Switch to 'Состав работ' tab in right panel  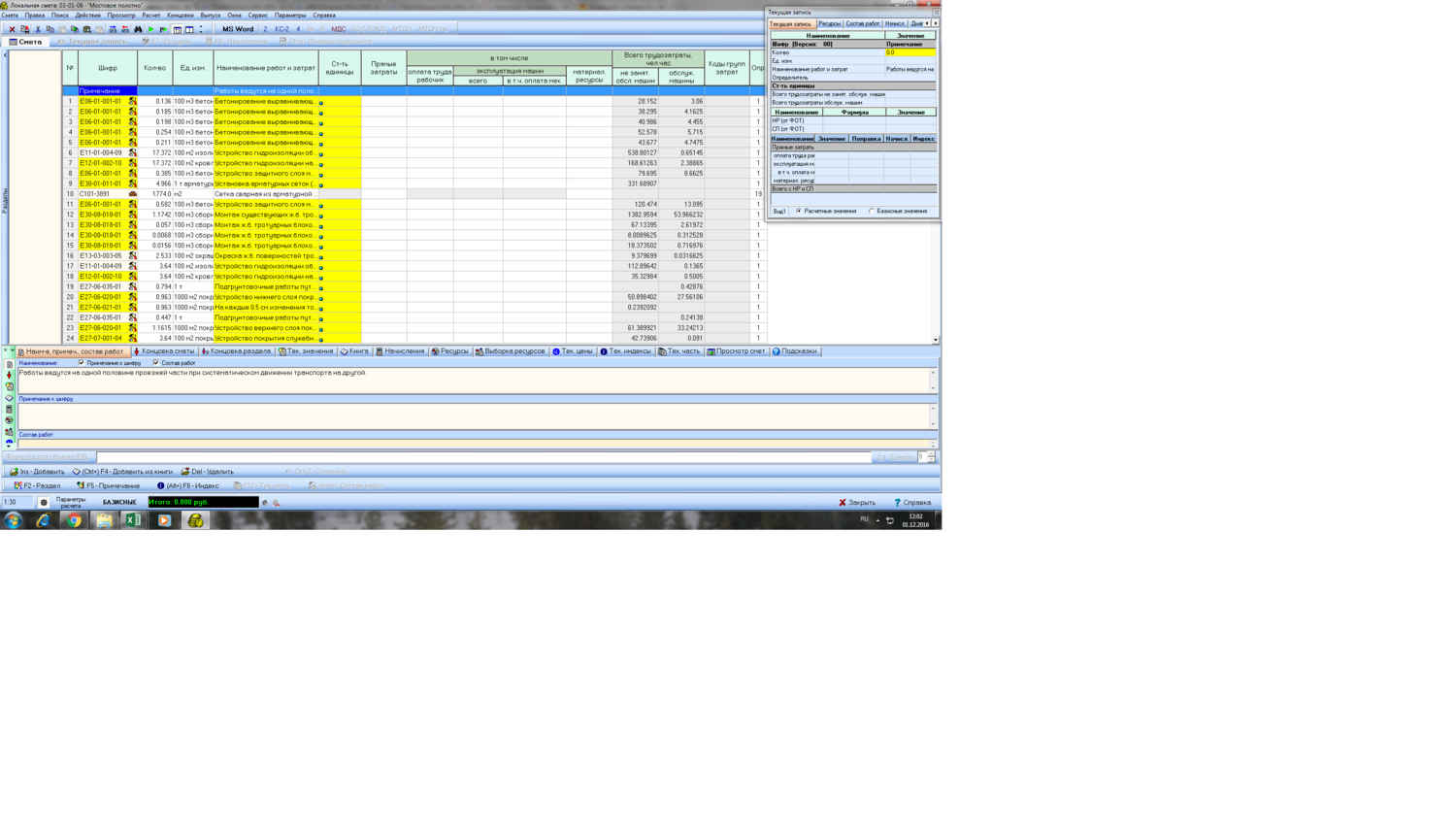[x=863, y=23]
